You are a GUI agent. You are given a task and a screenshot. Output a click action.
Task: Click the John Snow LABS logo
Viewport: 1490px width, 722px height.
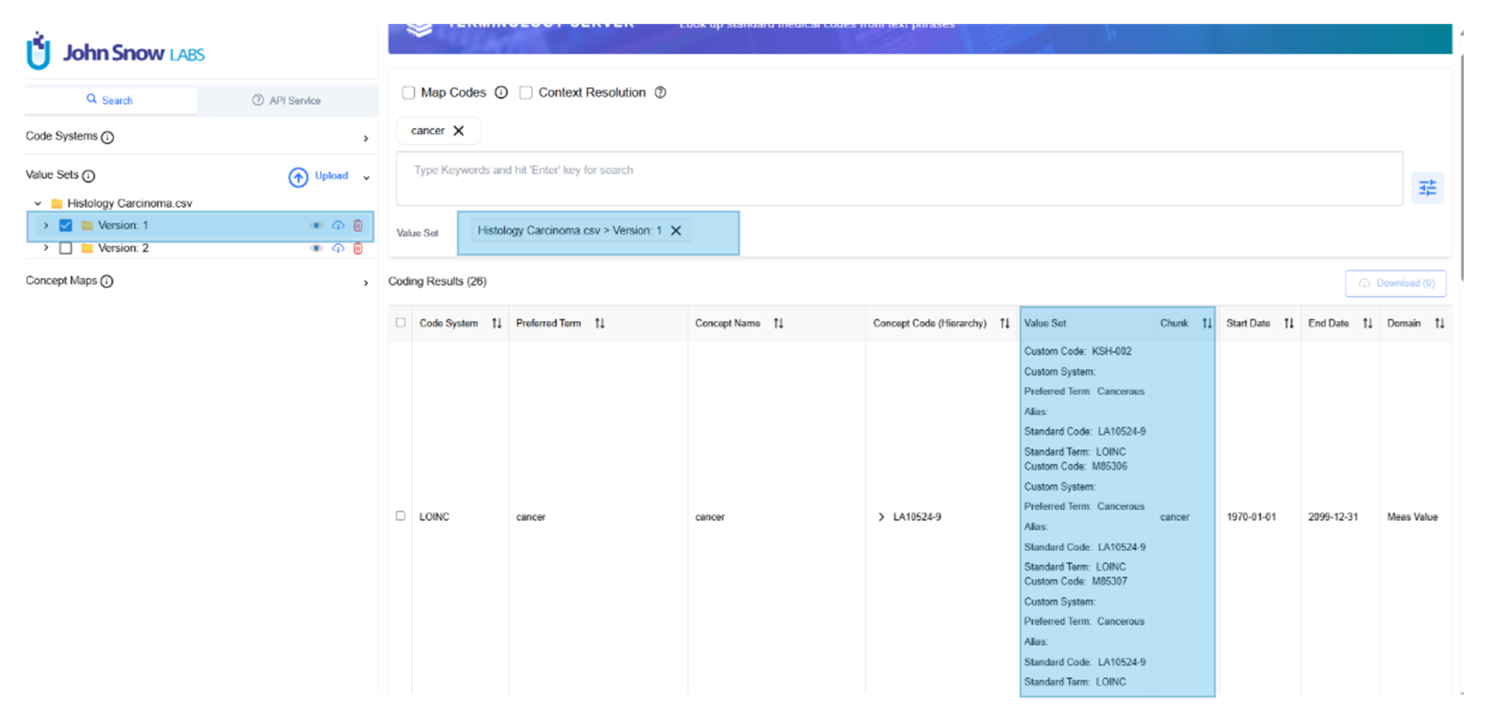click(x=115, y=52)
